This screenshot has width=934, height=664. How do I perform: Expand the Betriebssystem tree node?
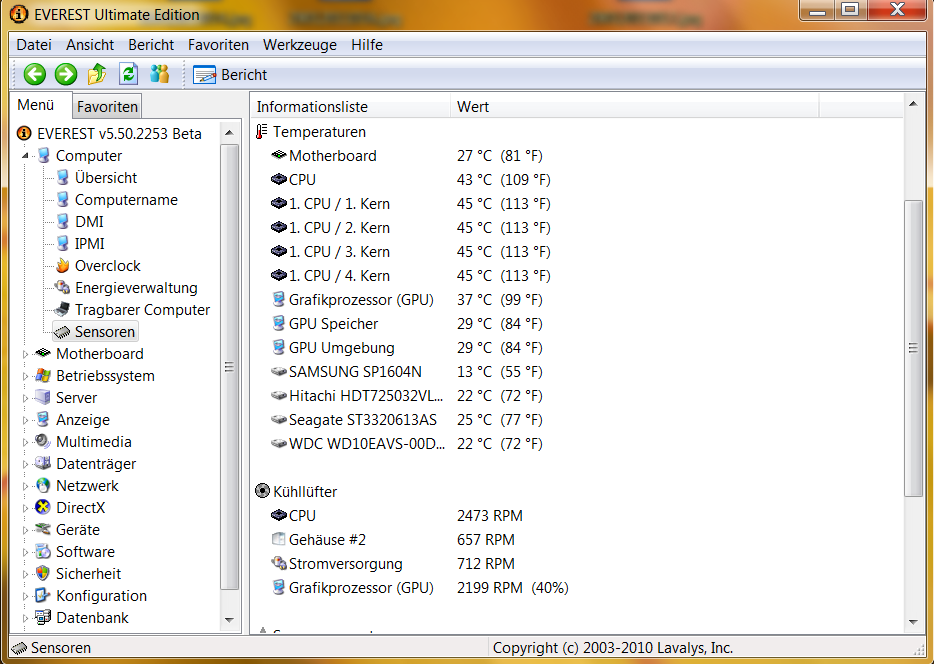pyautogui.click(x=25, y=376)
